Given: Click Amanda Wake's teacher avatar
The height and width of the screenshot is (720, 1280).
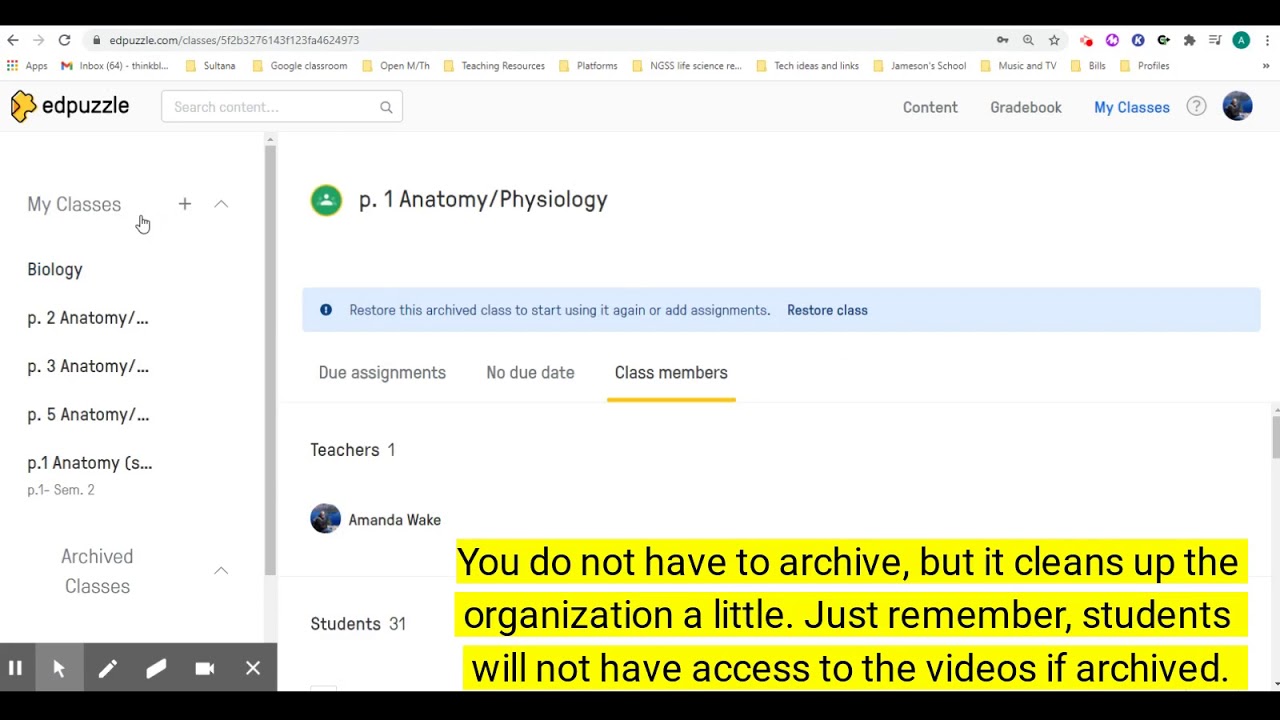Looking at the screenshot, I should click(325, 518).
